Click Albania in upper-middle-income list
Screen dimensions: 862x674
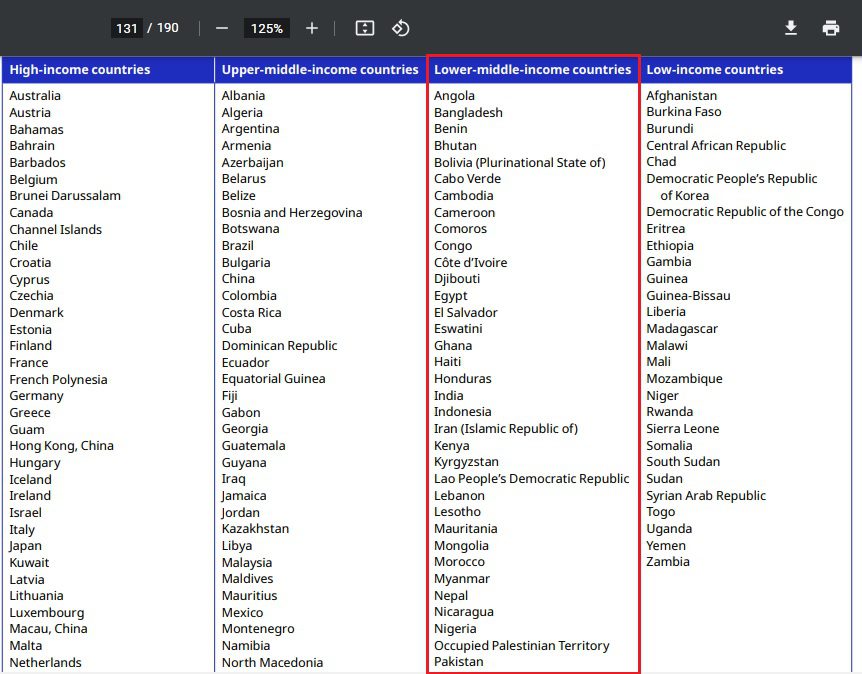[x=244, y=96]
